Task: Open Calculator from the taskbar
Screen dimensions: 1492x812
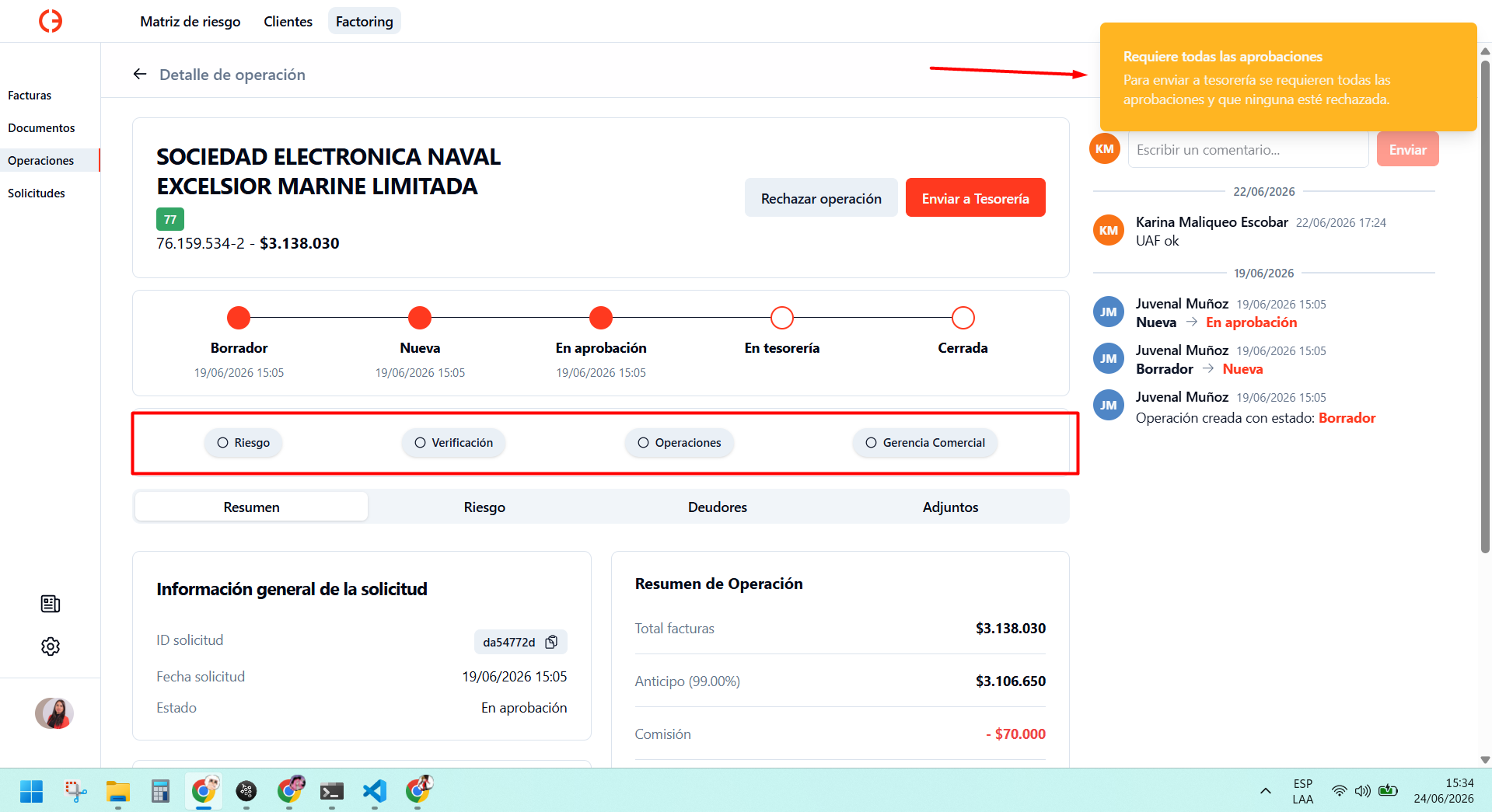Action: pyautogui.click(x=160, y=791)
